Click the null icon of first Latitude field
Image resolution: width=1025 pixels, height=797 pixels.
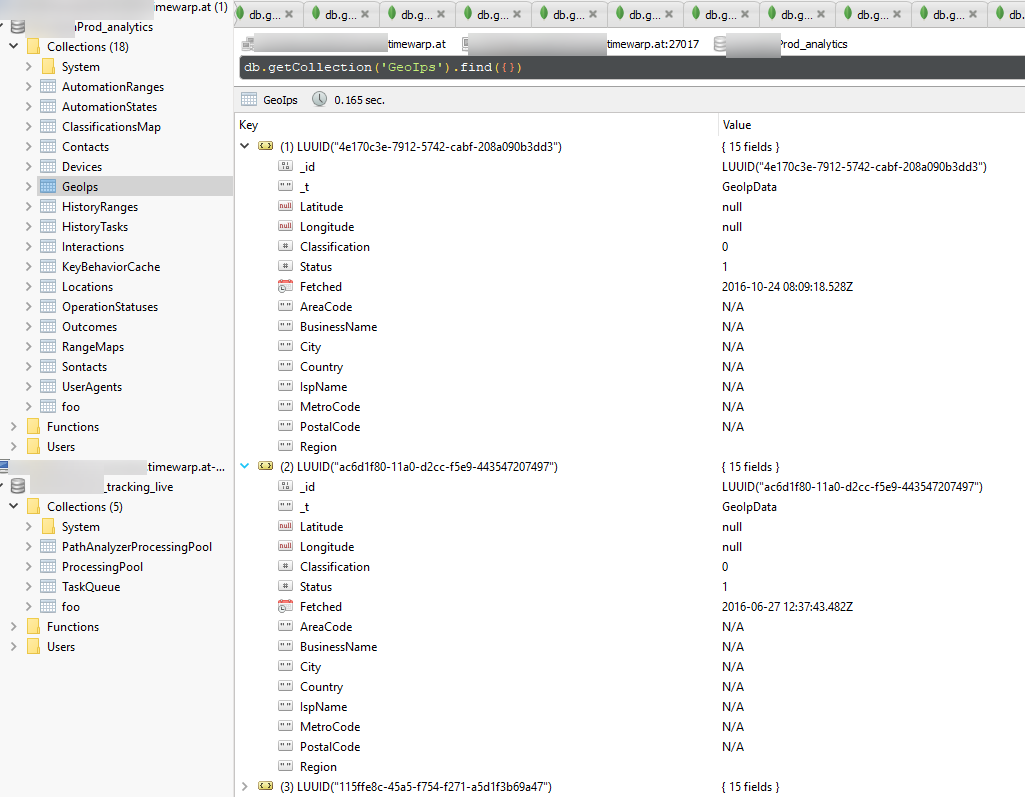(x=285, y=207)
